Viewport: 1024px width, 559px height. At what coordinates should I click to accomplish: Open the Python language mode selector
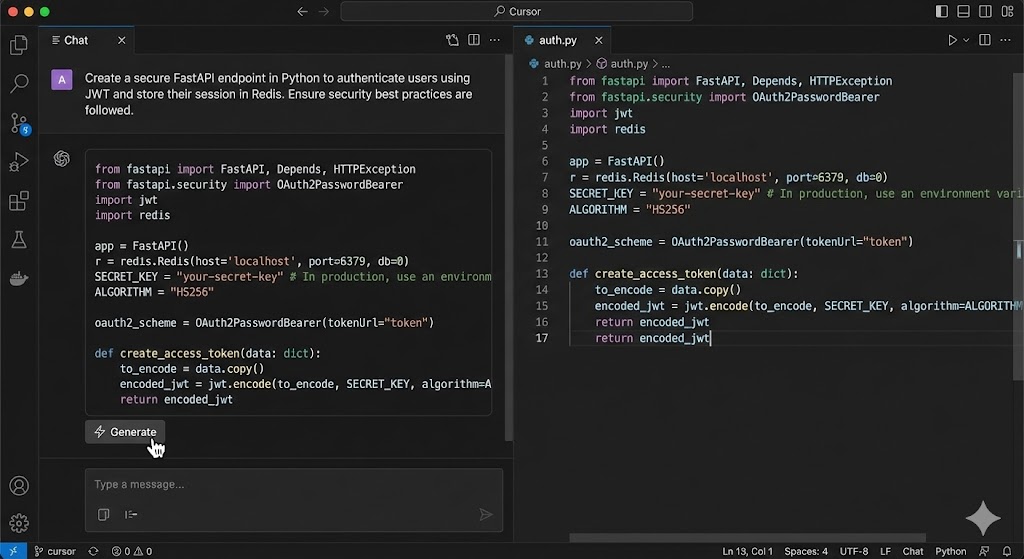[950, 551]
